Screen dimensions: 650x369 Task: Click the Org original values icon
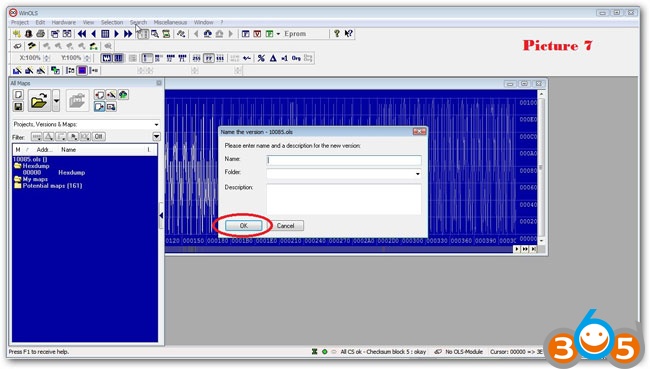click(x=296, y=58)
